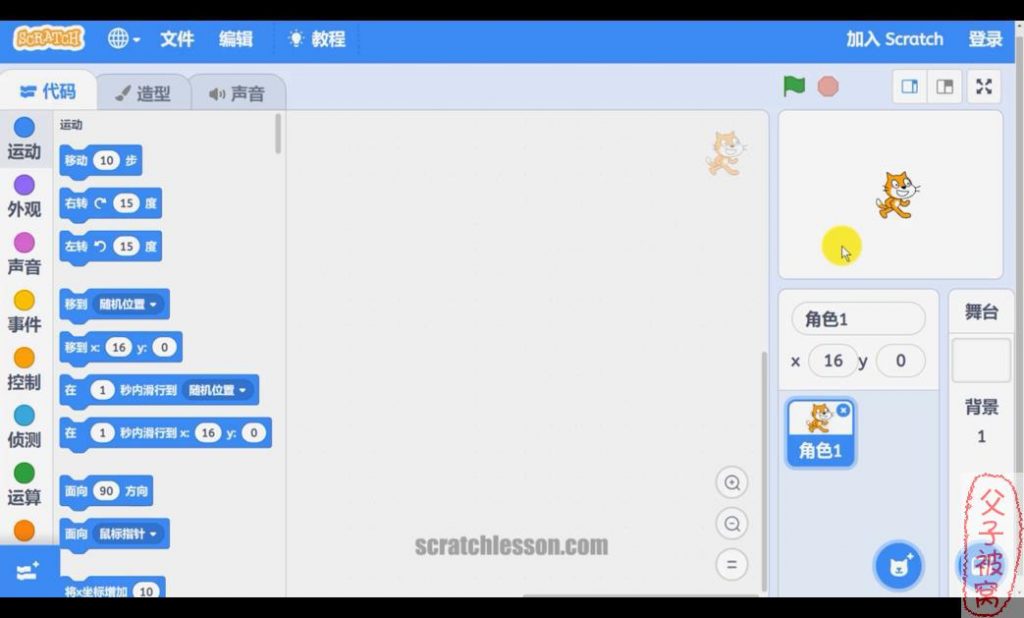Open the globe language dropdown
This screenshot has height=618, width=1024.
(x=124, y=39)
